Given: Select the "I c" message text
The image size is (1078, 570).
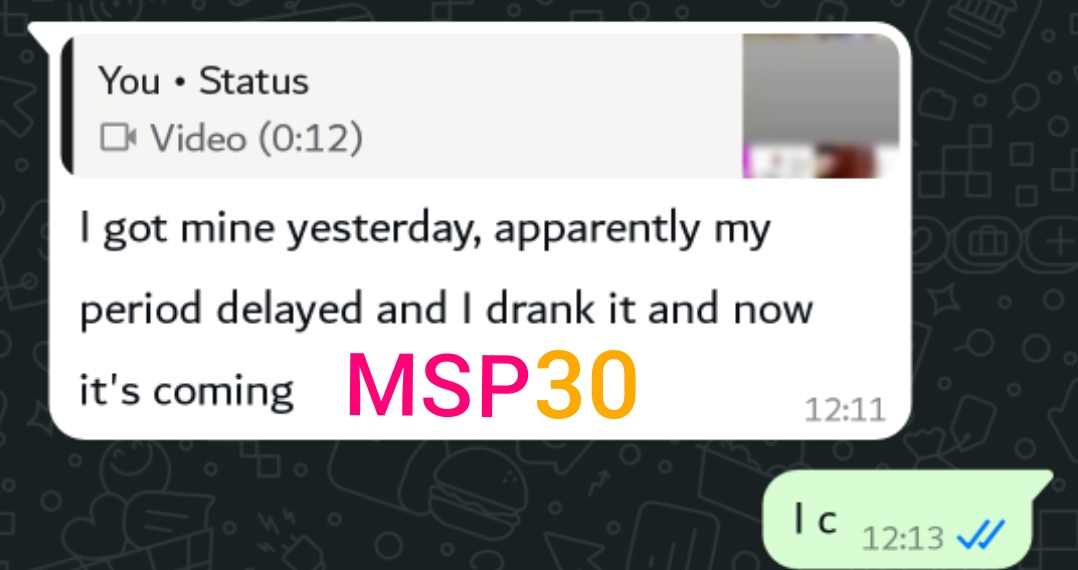Looking at the screenshot, I should tap(815, 520).
